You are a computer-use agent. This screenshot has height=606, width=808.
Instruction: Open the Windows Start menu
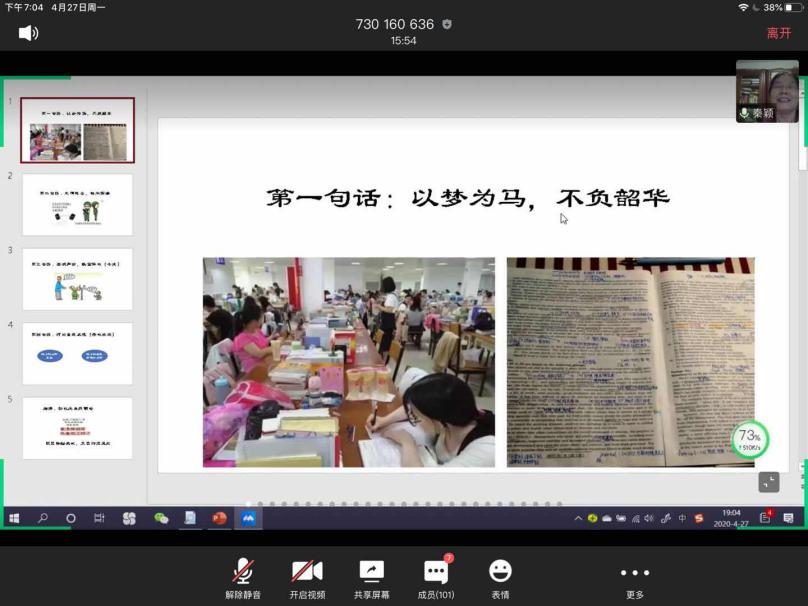tap(14, 518)
